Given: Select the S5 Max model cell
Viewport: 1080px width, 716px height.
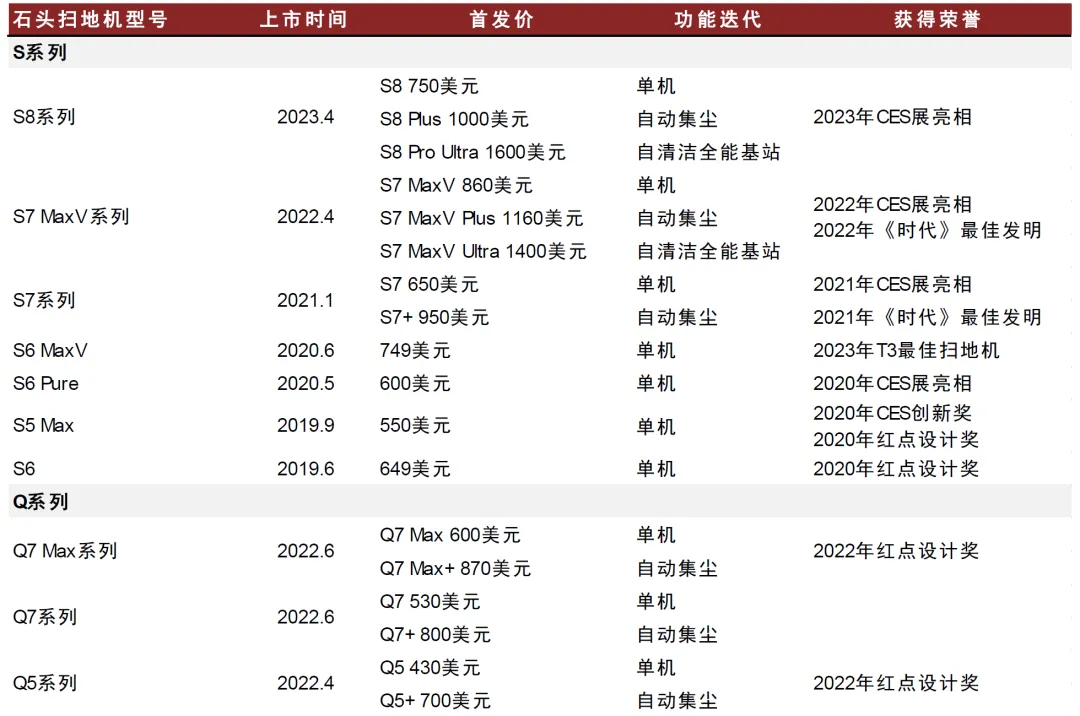Looking at the screenshot, I should (43, 425).
